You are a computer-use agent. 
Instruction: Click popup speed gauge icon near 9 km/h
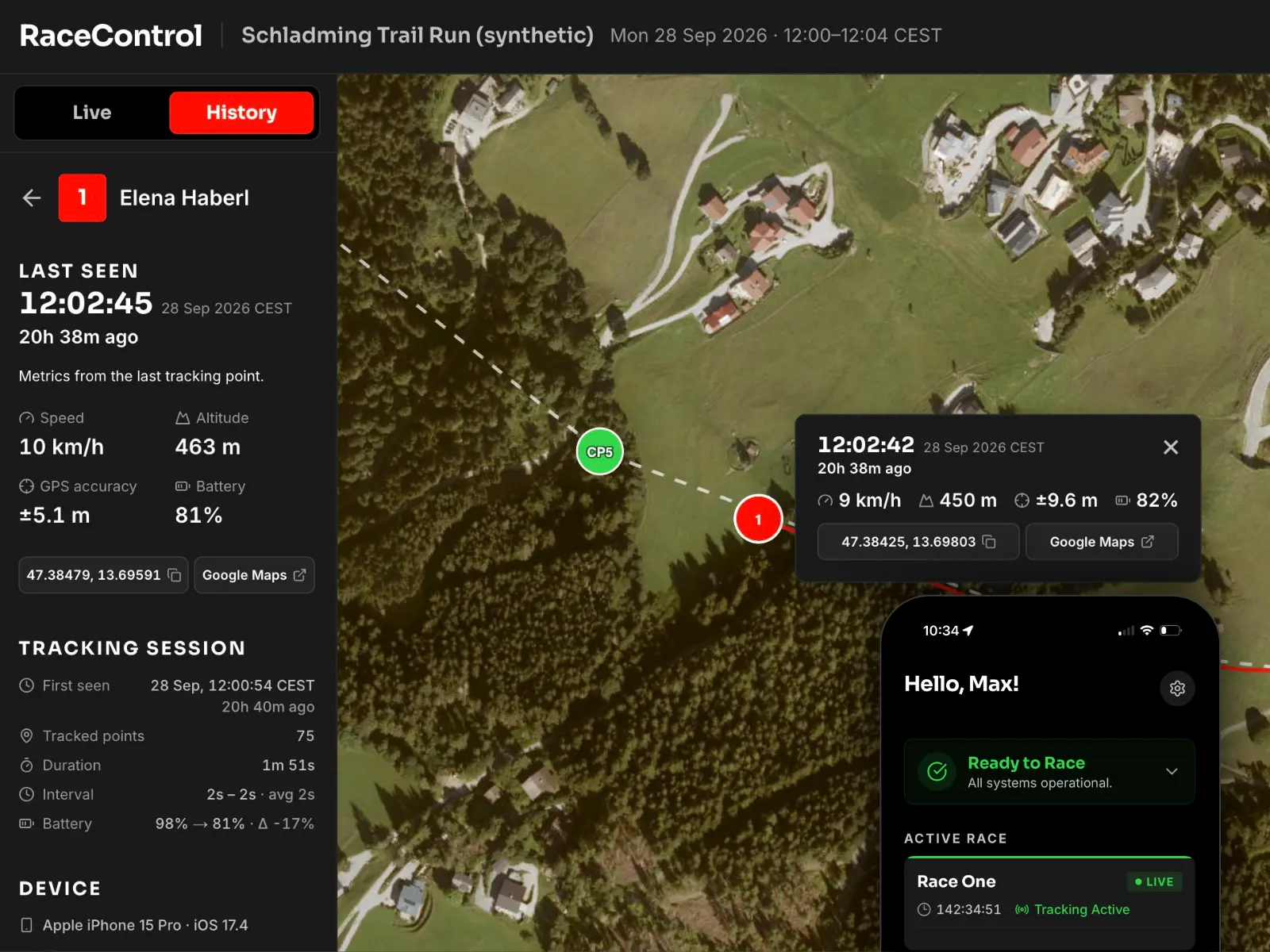[x=825, y=501]
